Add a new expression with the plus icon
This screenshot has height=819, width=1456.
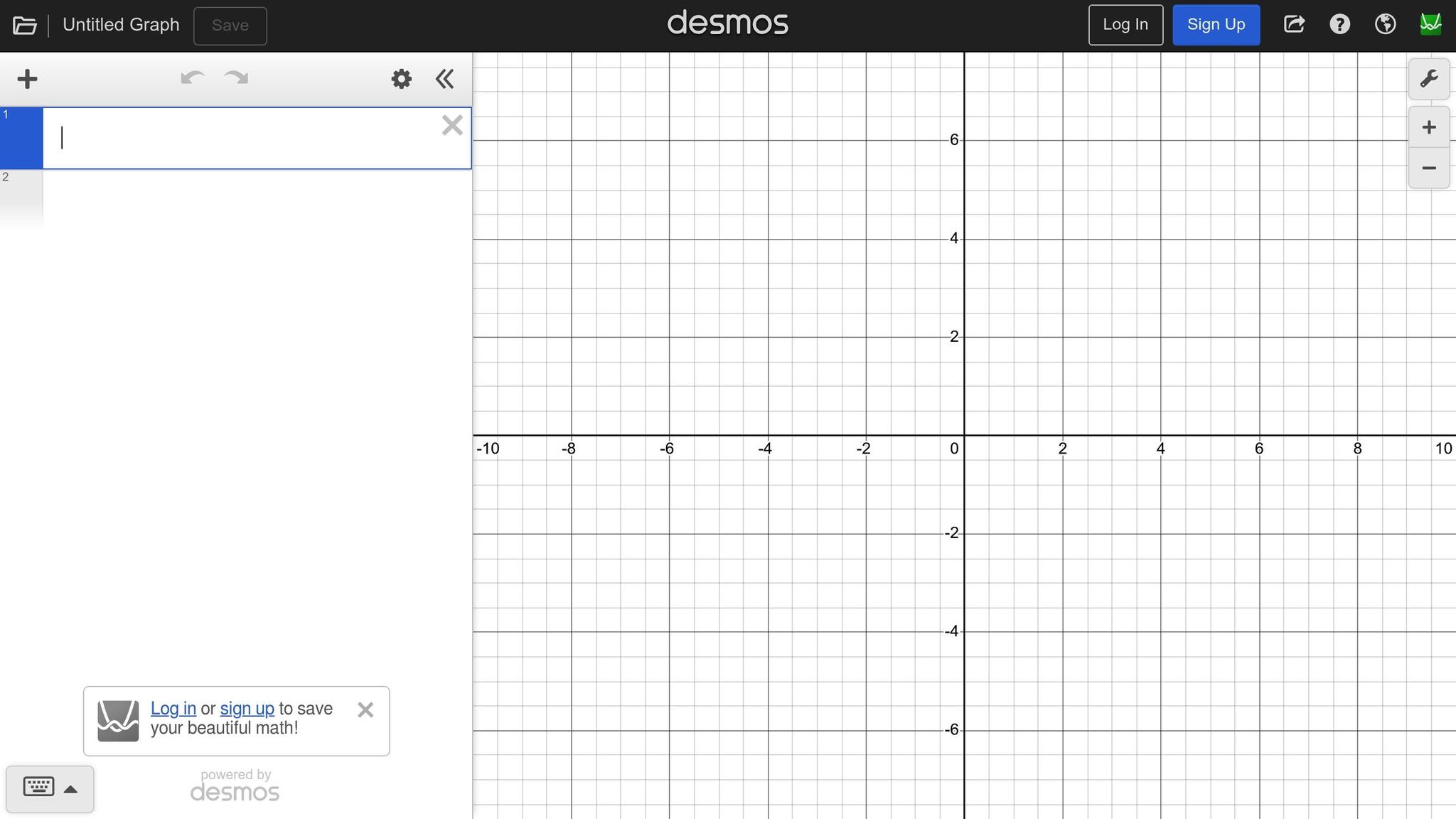click(27, 78)
